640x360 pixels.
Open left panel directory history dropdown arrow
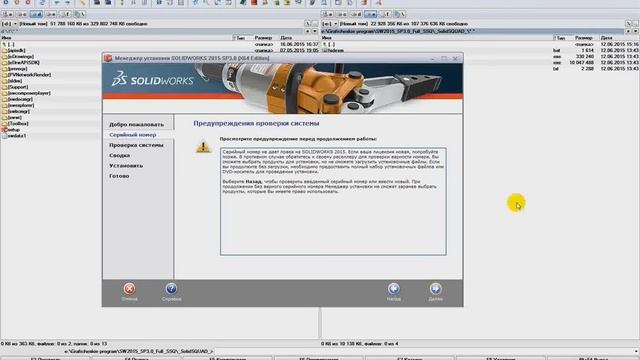tap(315, 31)
